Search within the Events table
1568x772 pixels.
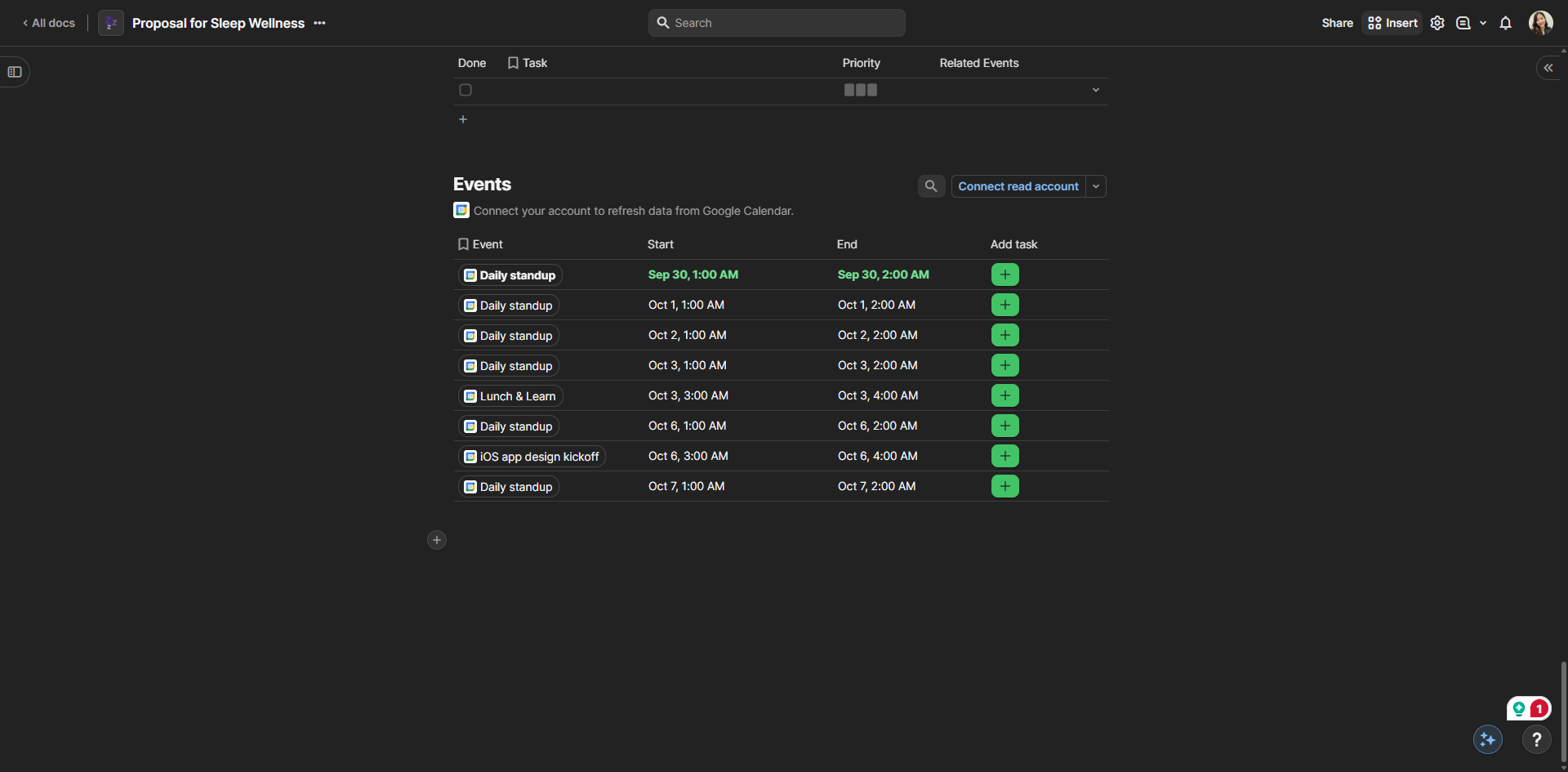931,186
